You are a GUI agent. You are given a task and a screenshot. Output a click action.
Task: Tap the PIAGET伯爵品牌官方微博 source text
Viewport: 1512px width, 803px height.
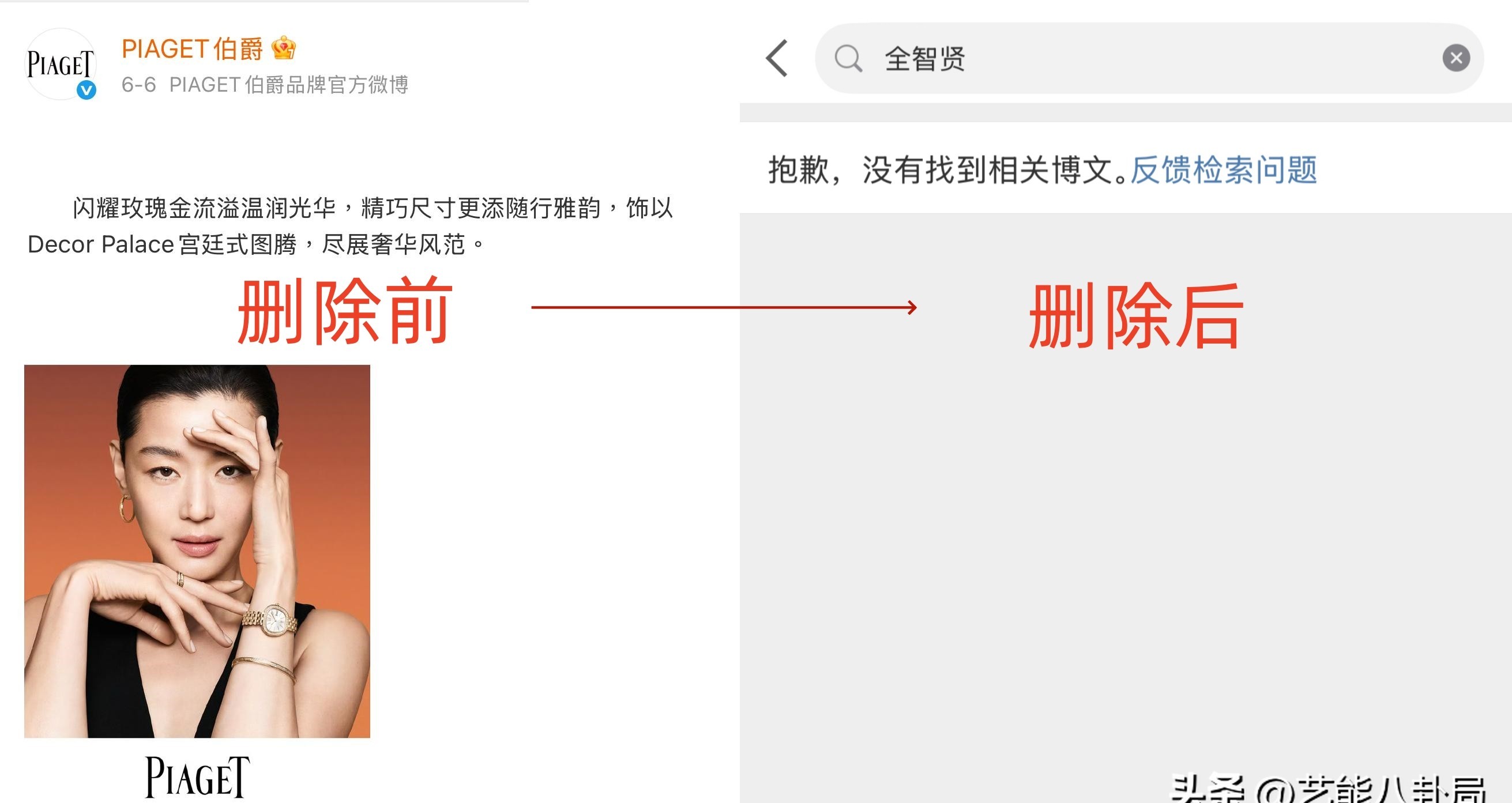click(289, 85)
